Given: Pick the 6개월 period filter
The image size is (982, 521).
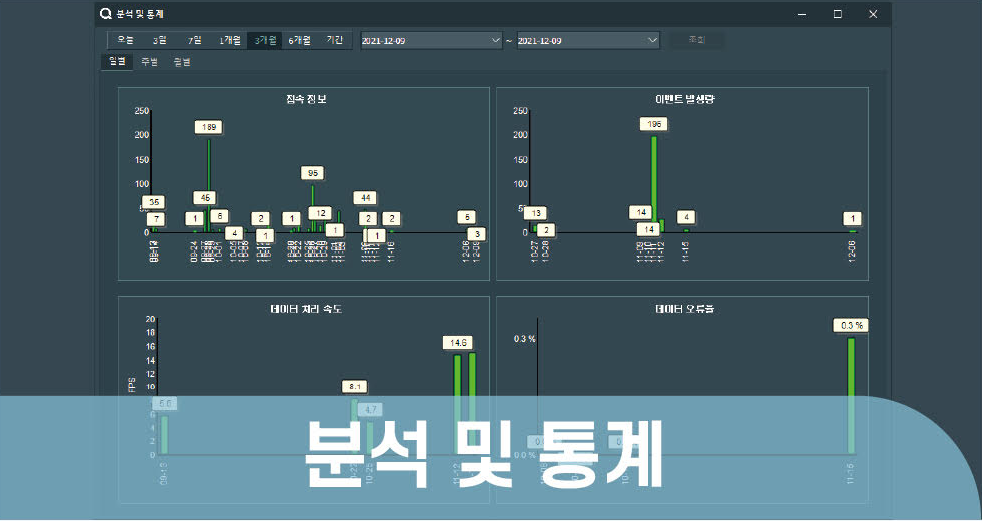Looking at the screenshot, I should click(x=299, y=40).
